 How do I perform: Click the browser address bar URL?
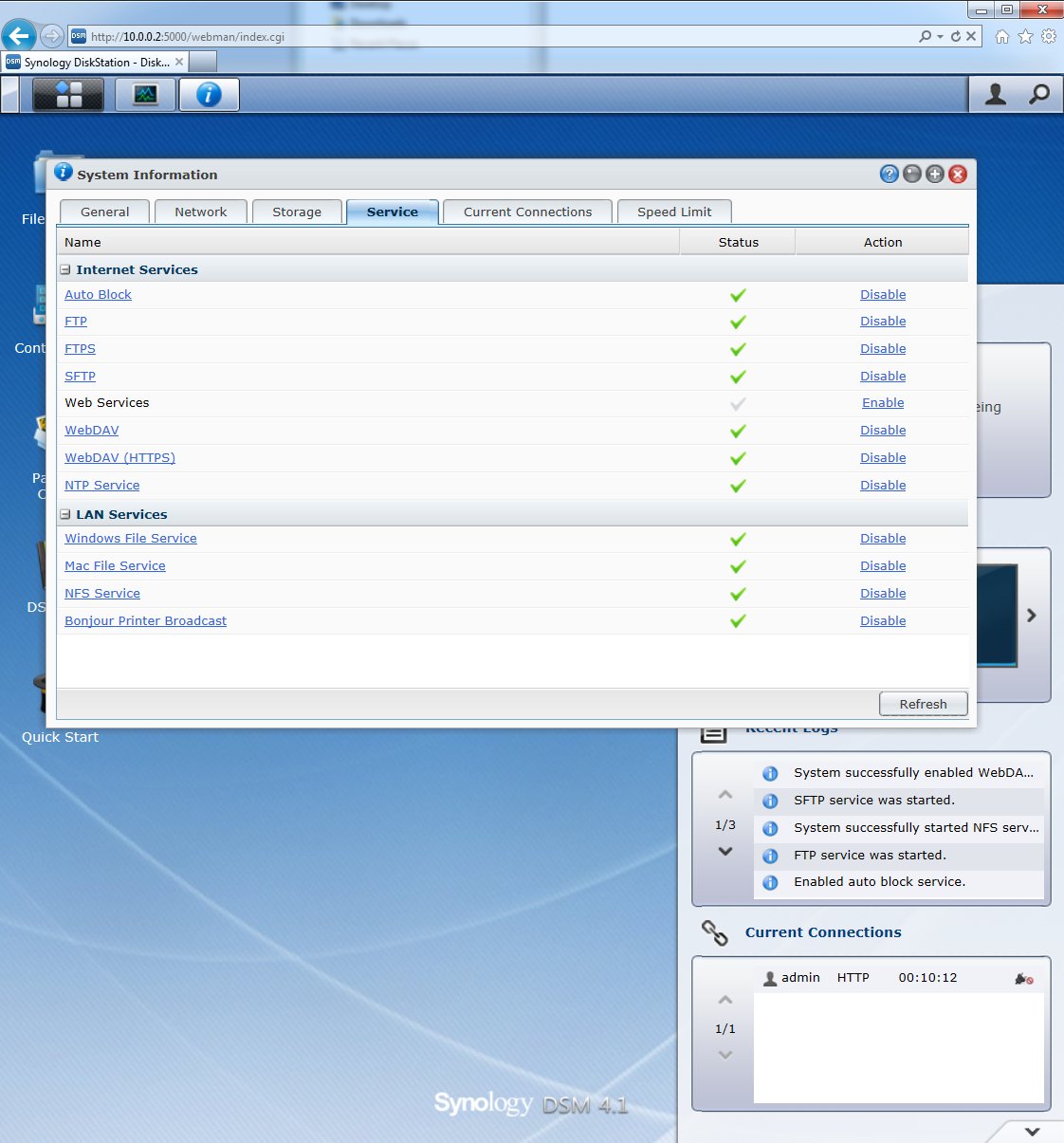(188, 37)
